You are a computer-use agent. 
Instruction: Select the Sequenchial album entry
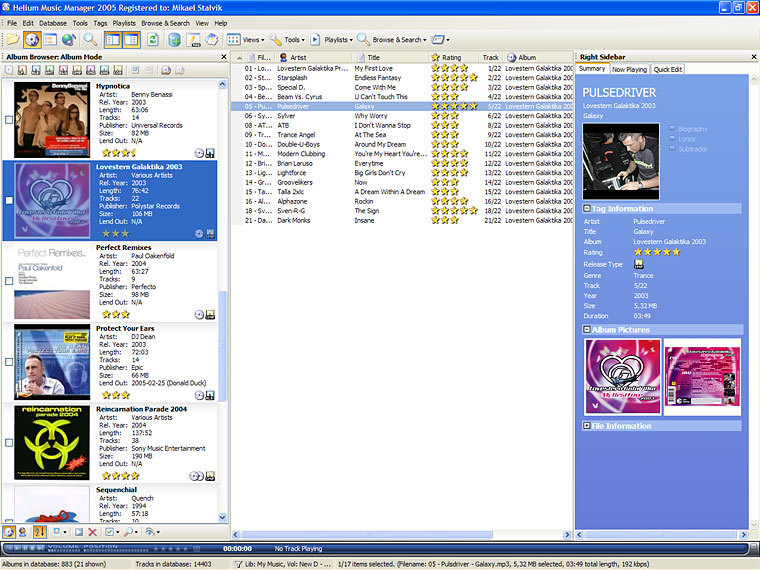110,504
